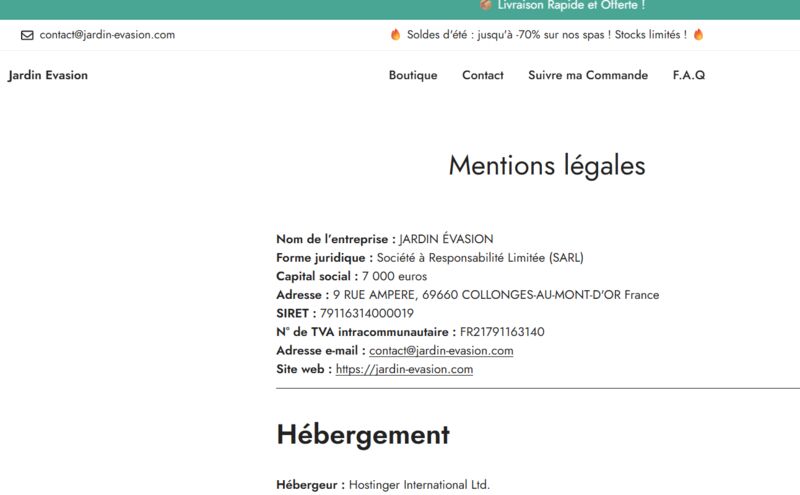
Task: Click the Hébergement section heading
Action: coord(363,435)
